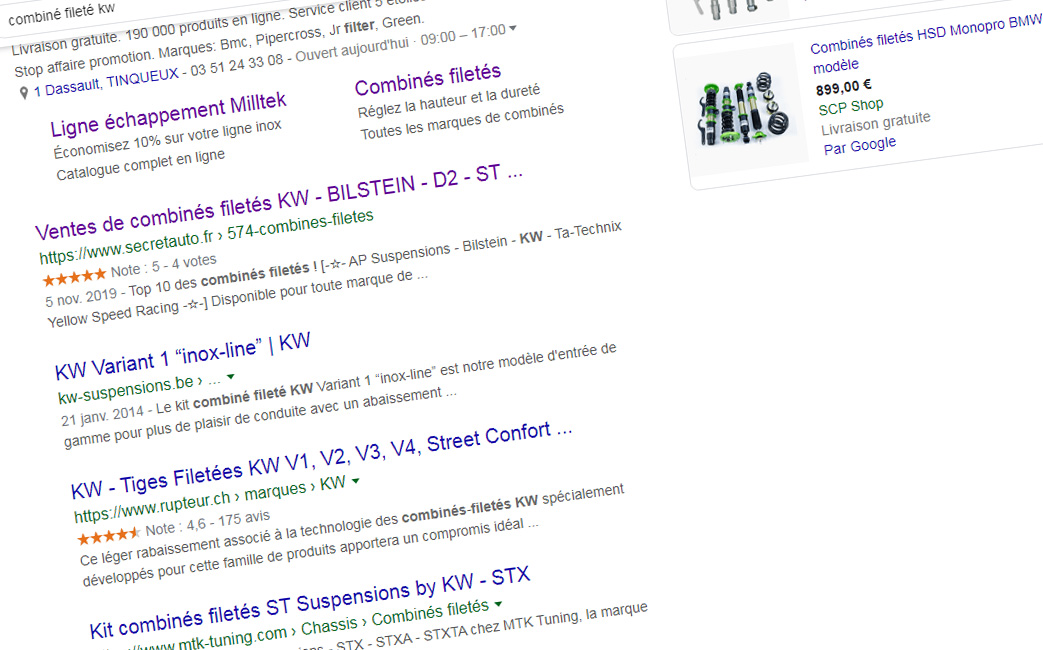Expand the 09:00 – 17:00 opening hours arrow
This screenshot has height=650, width=1043.
coord(512,29)
